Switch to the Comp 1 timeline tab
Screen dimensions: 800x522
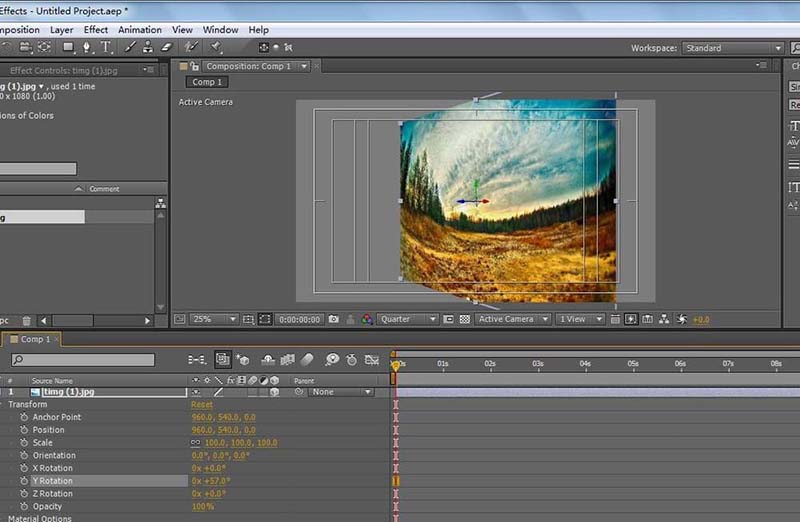pos(33,340)
